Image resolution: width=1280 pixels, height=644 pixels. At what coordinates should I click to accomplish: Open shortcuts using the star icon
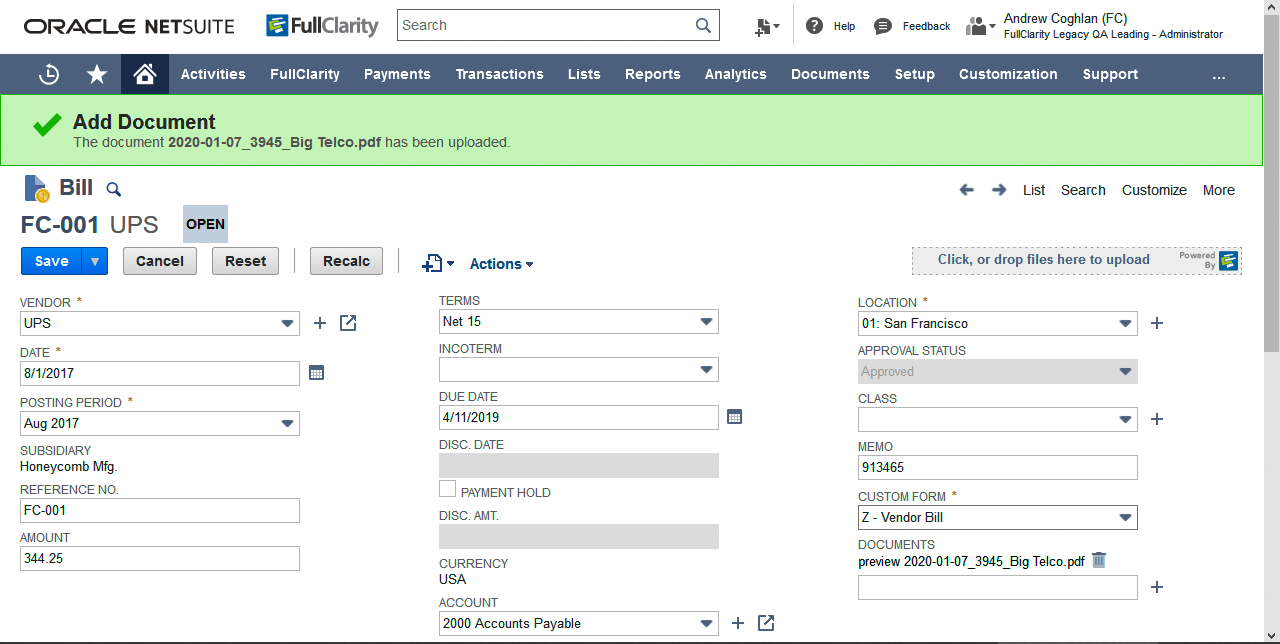(x=96, y=73)
